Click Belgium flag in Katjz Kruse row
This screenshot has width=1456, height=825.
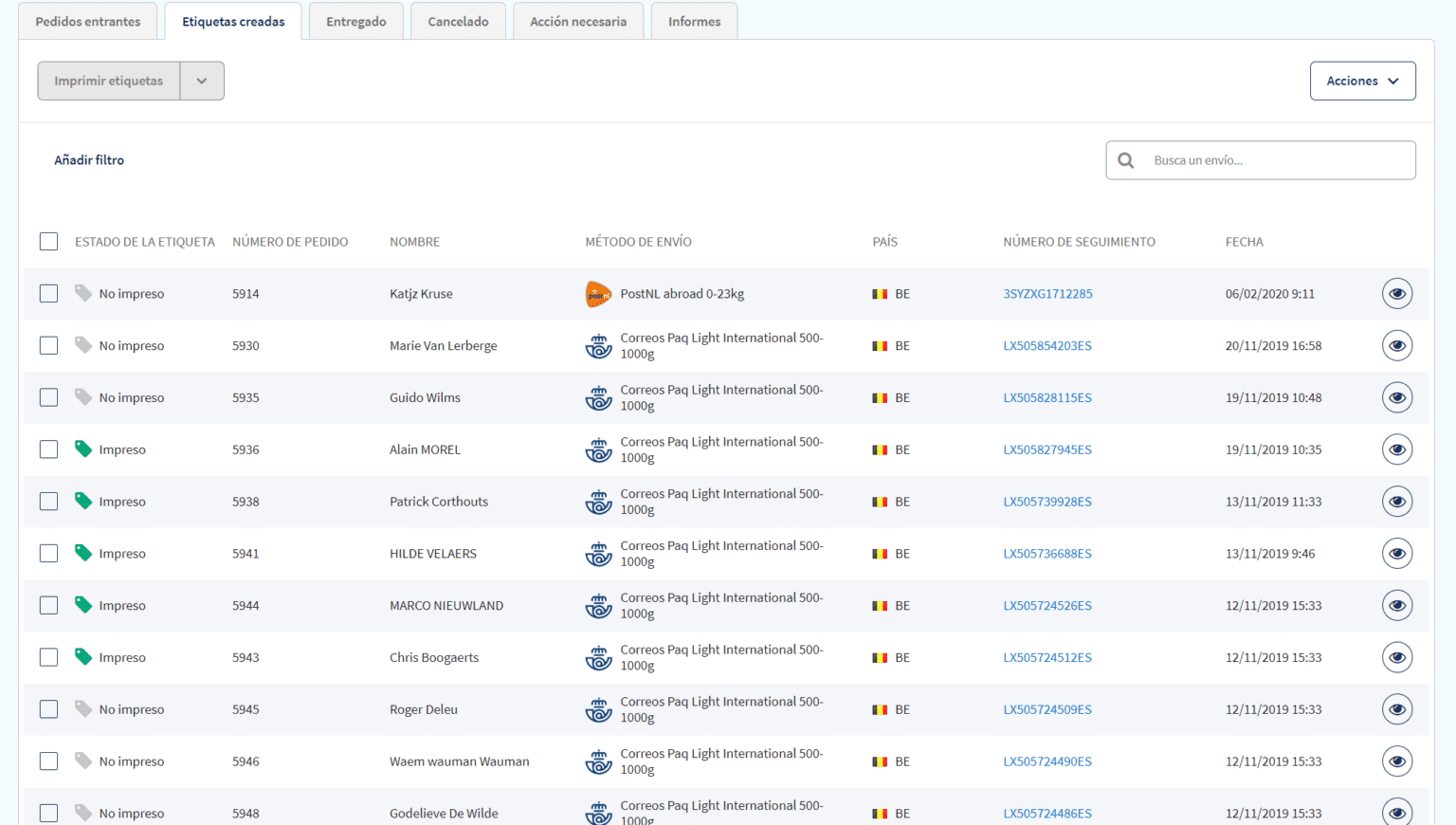tap(880, 294)
